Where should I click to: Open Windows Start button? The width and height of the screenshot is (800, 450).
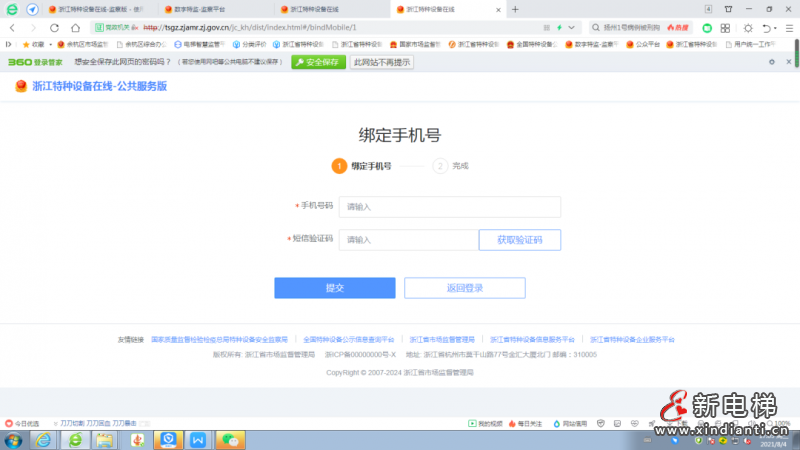click(13, 440)
